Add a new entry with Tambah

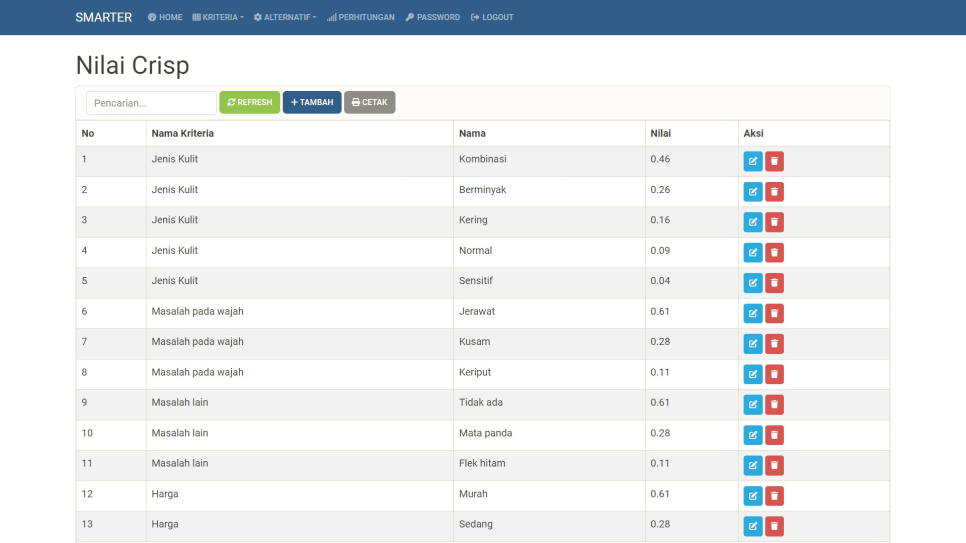click(312, 103)
